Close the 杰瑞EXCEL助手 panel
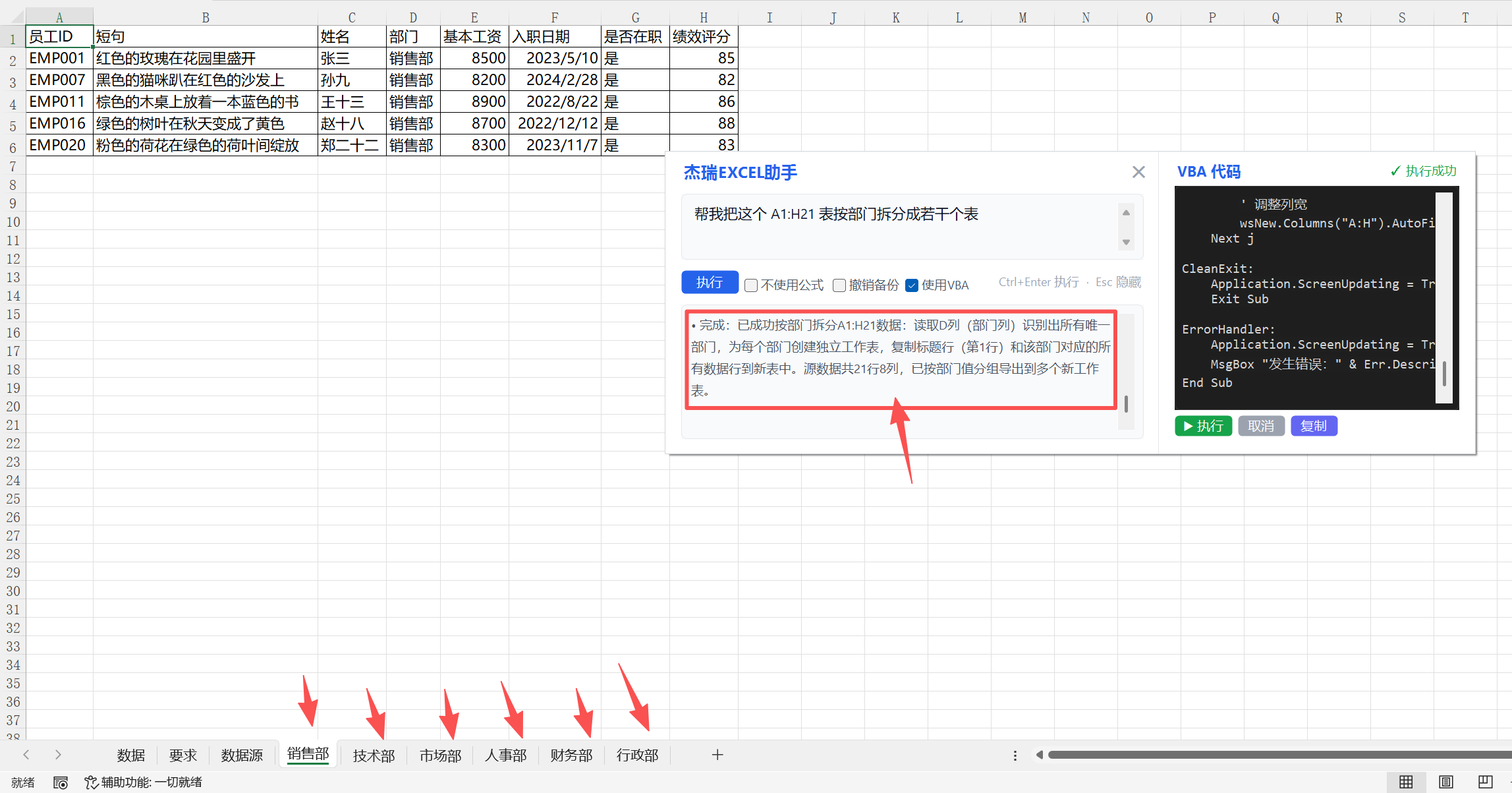The height and width of the screenshot is (793, 1512). click(1138, 172)
